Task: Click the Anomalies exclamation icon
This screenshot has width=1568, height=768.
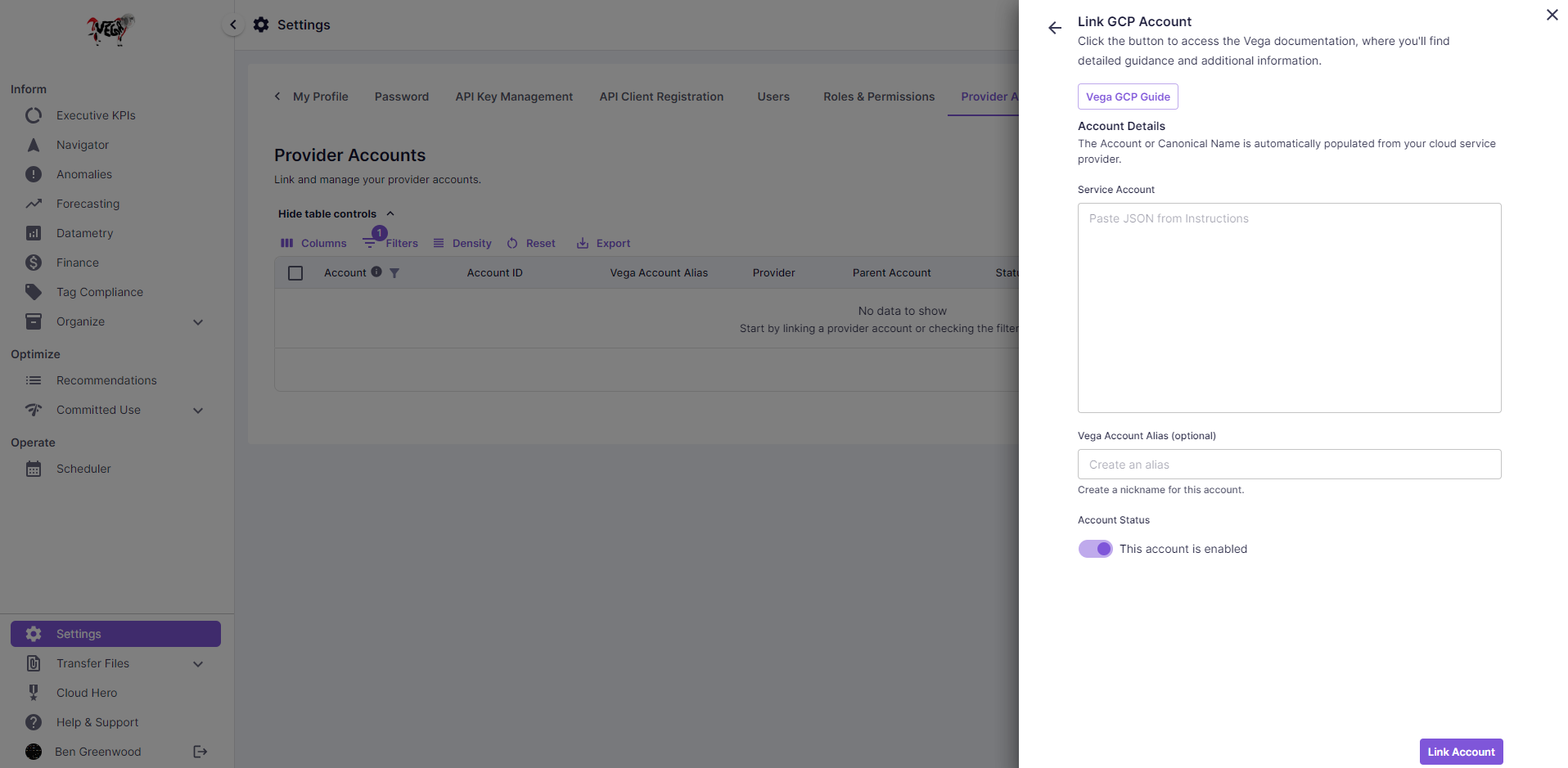Action: (34, 174)
